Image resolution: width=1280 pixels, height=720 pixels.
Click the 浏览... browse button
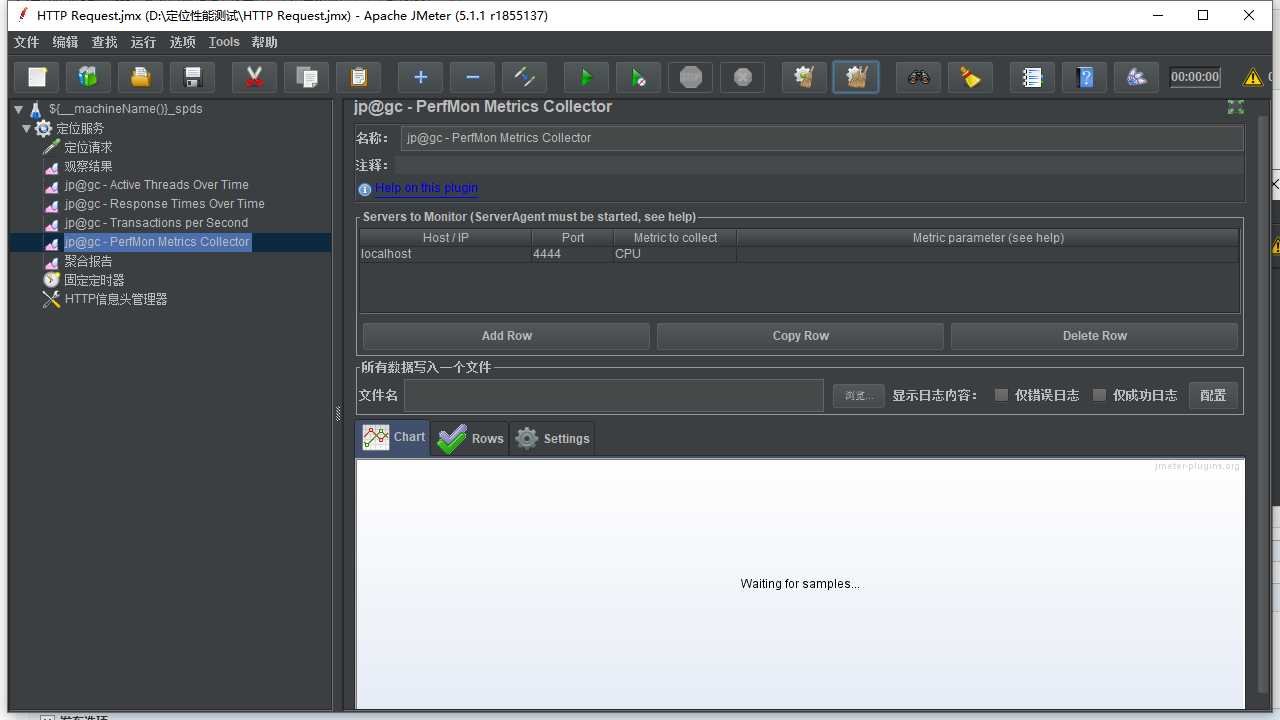click(858, 395)
